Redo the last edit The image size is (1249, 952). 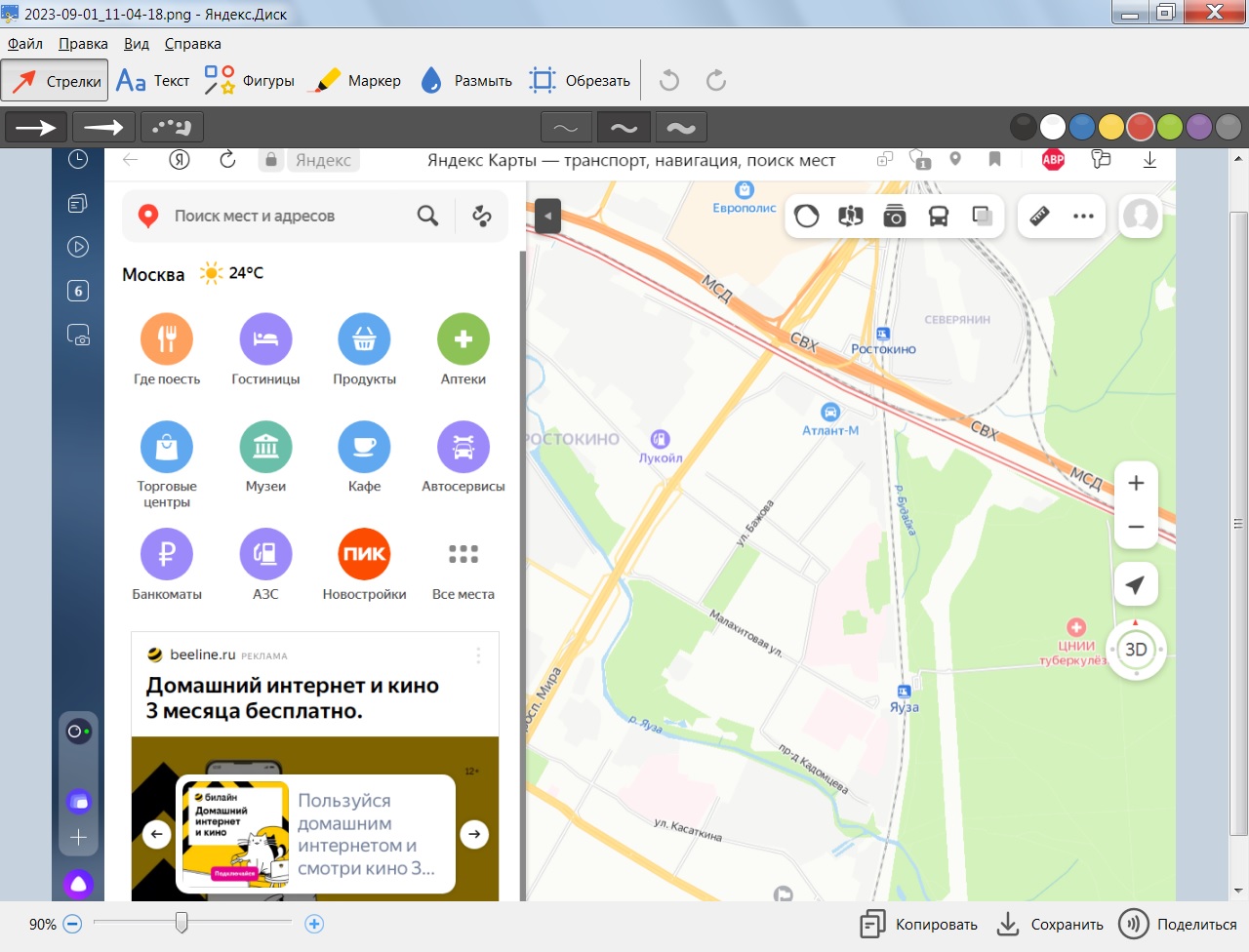click(x=716, y=80)
